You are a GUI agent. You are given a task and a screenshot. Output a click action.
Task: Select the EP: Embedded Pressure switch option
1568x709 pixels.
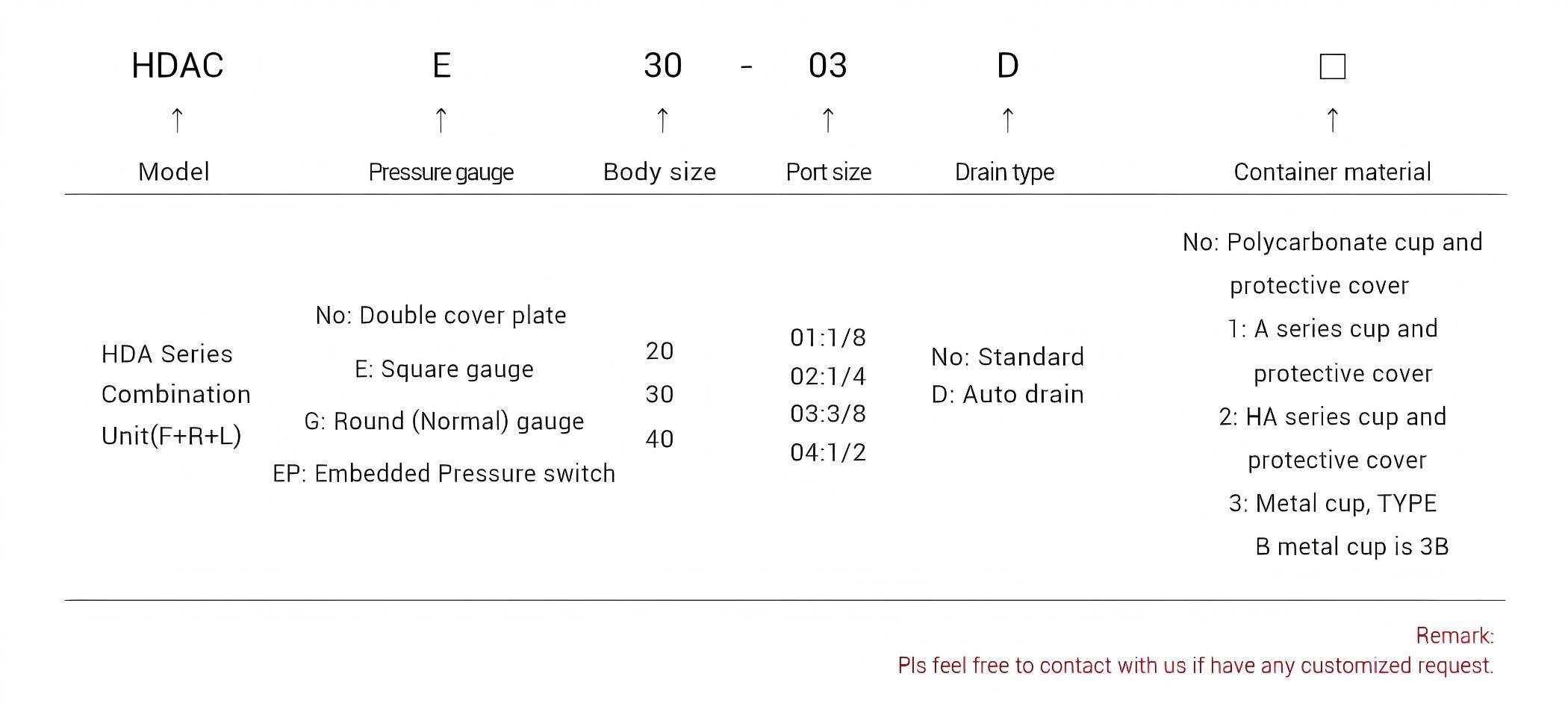[x=444, y=473]
